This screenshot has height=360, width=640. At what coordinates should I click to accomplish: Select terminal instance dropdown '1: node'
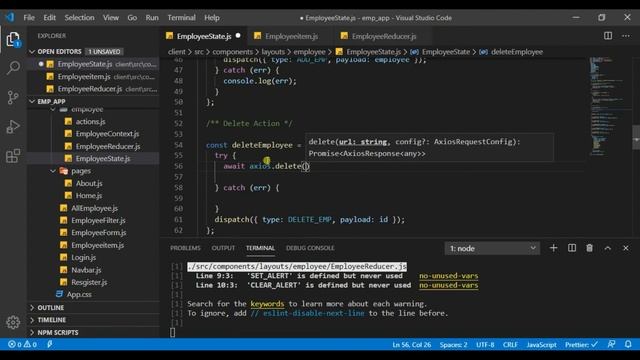tap(492, 248)
